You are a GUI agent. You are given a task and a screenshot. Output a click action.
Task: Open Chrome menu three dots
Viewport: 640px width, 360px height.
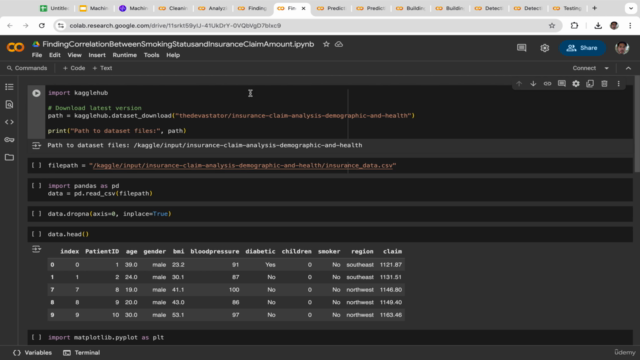coord(630,25)
